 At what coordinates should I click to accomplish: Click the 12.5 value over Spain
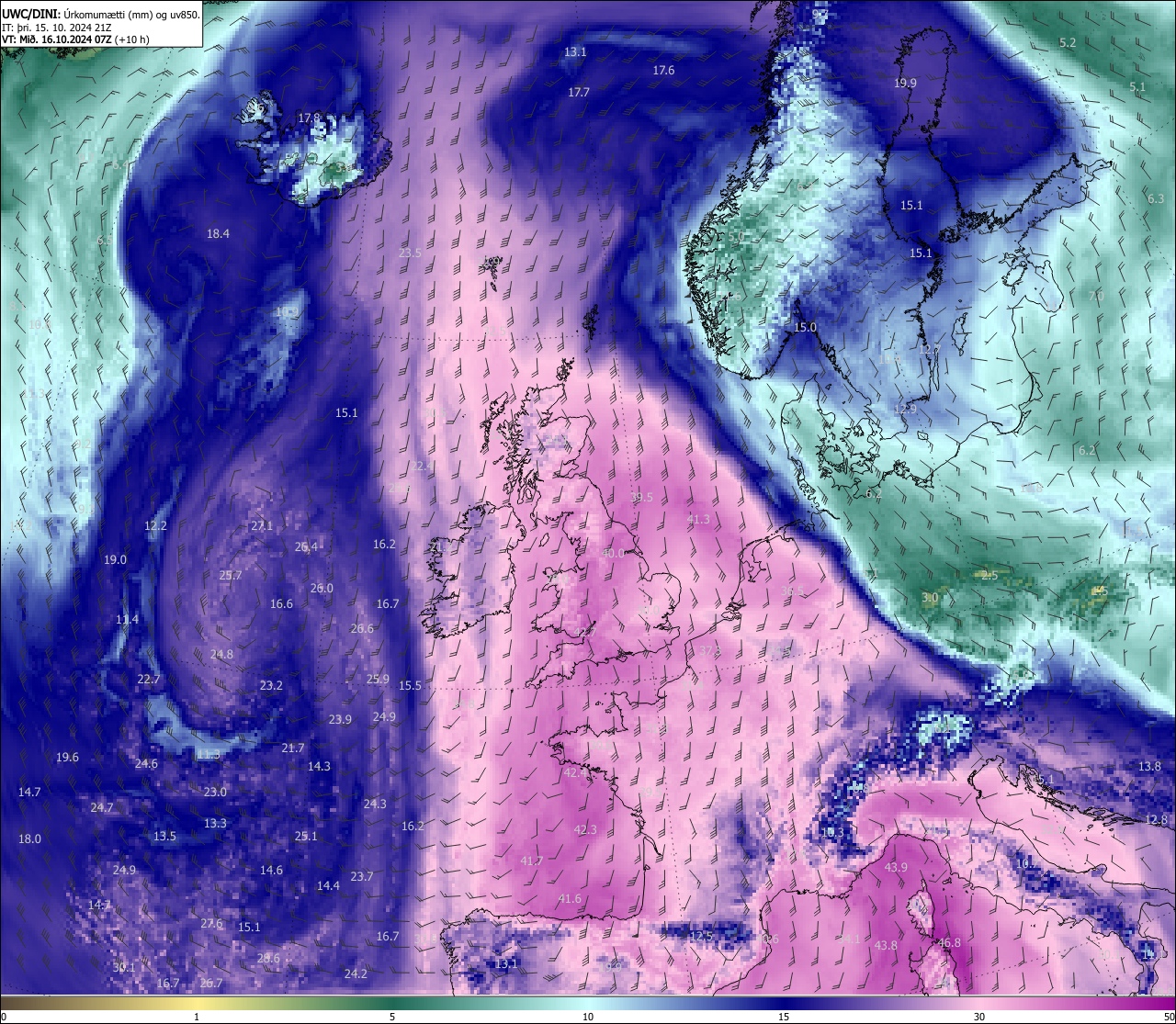point(701,936)
